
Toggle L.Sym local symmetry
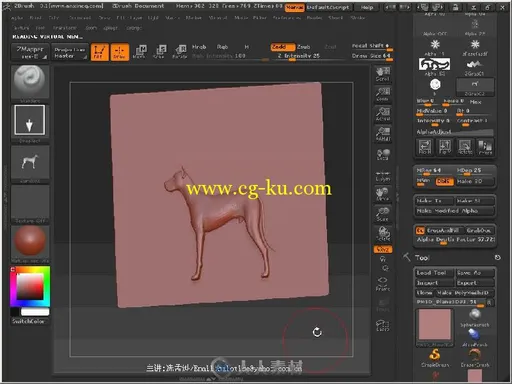click(x=383, y=176)
